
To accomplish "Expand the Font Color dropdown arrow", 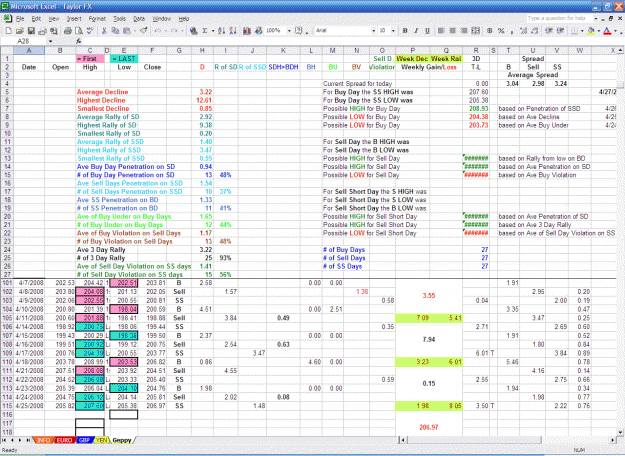I will point(615,31).
